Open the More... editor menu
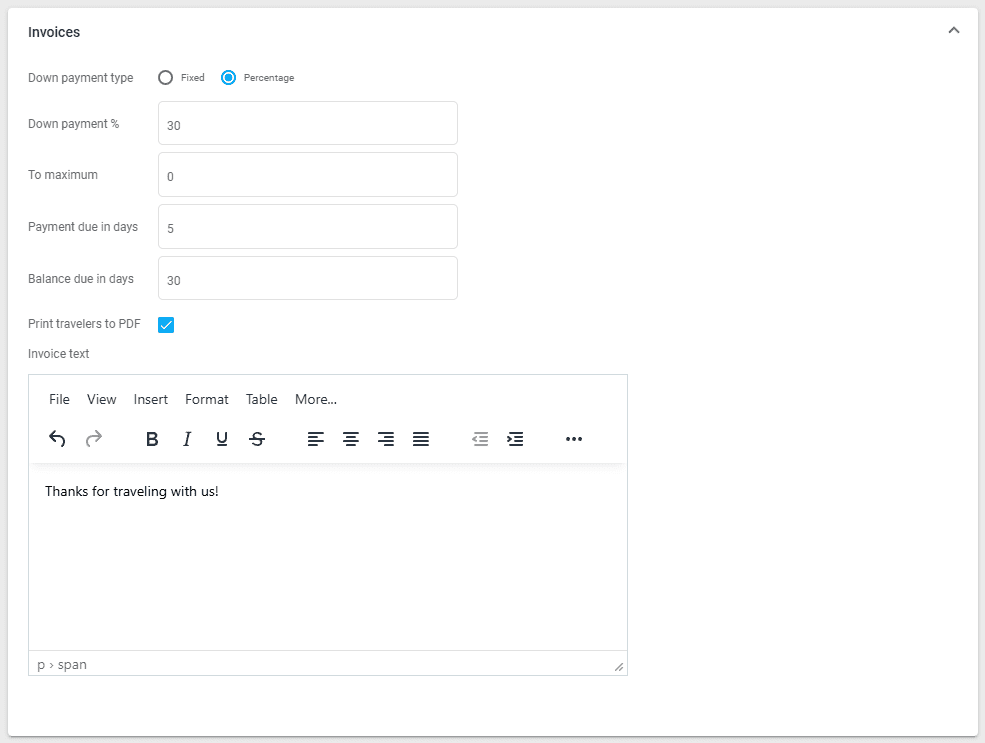 coord(315,399)
